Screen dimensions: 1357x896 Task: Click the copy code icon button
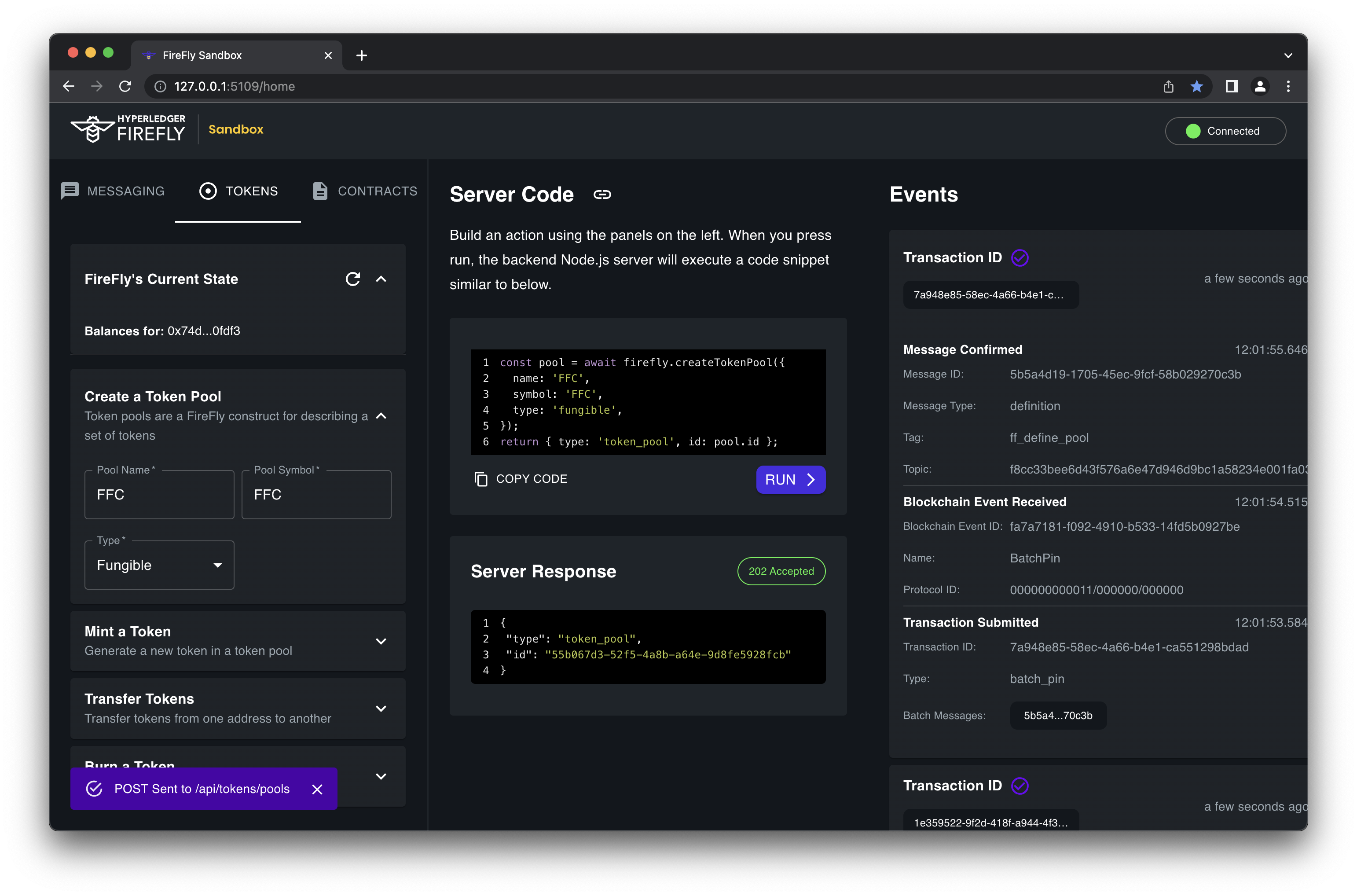pyautogui.click(x=481, y=479)
